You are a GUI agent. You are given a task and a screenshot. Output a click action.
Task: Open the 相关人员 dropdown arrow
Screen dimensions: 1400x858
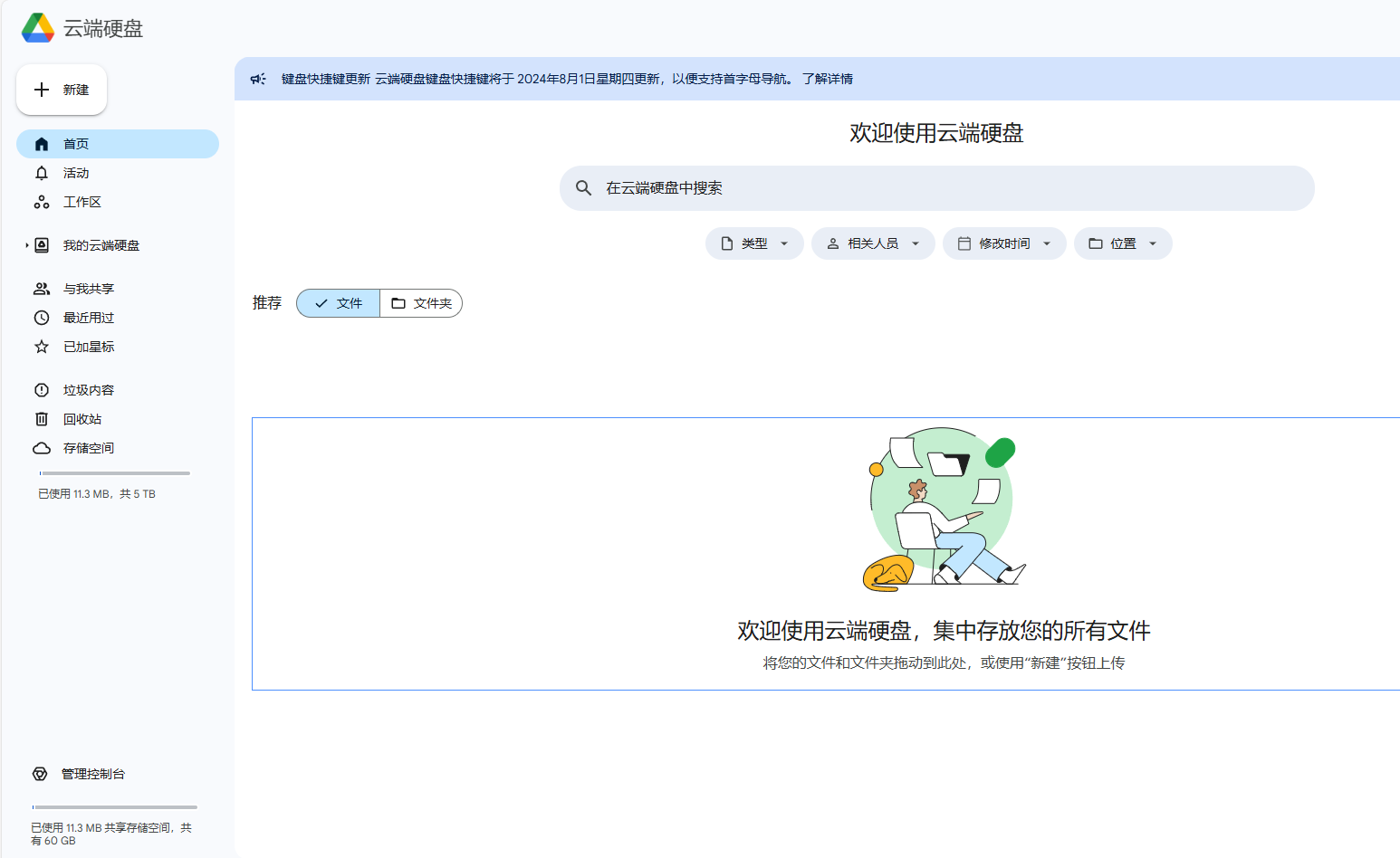tap(916, 243)
